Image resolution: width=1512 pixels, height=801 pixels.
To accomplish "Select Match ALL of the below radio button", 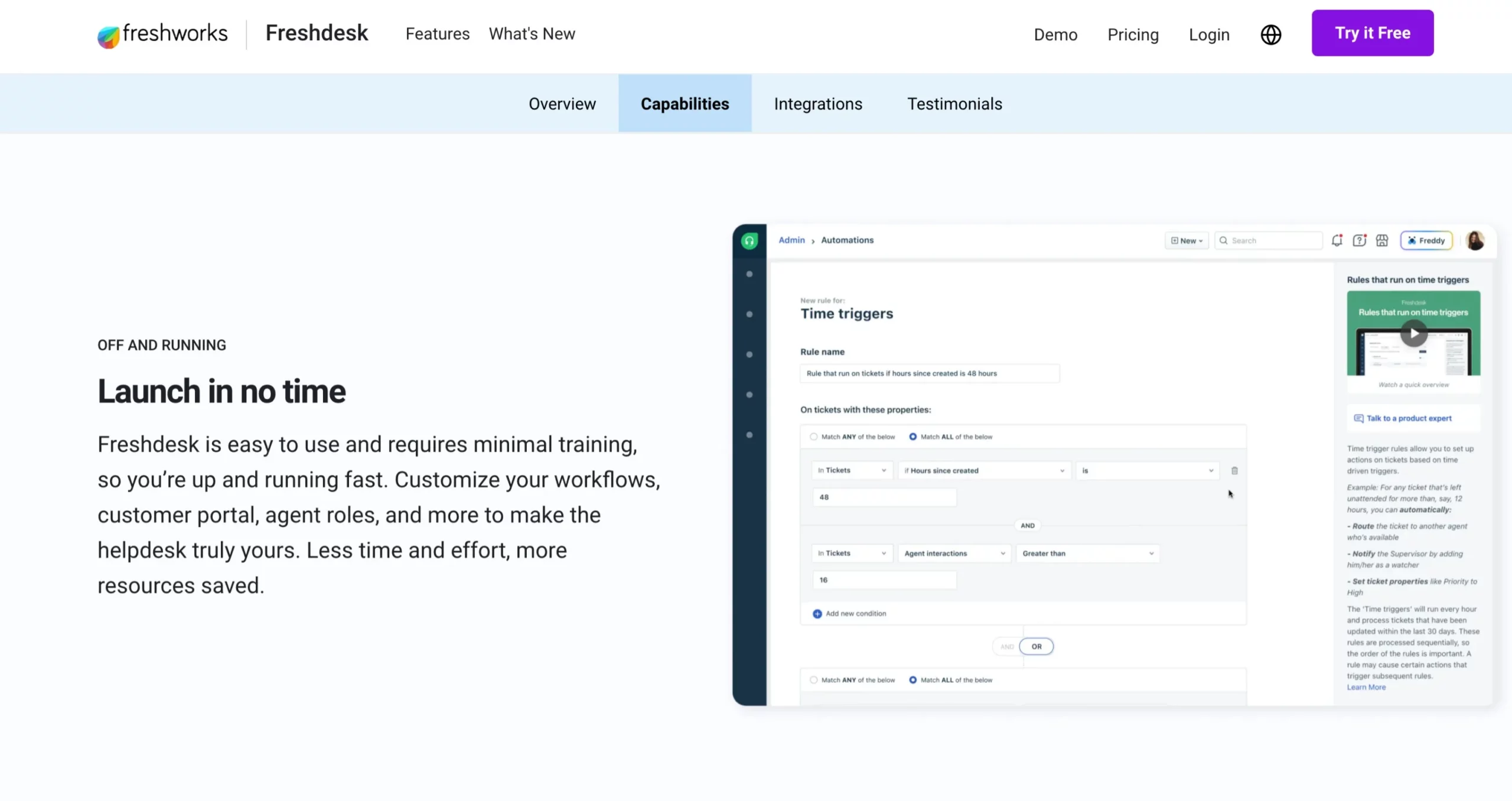I will pyautogui.click(x=912, y=437).
